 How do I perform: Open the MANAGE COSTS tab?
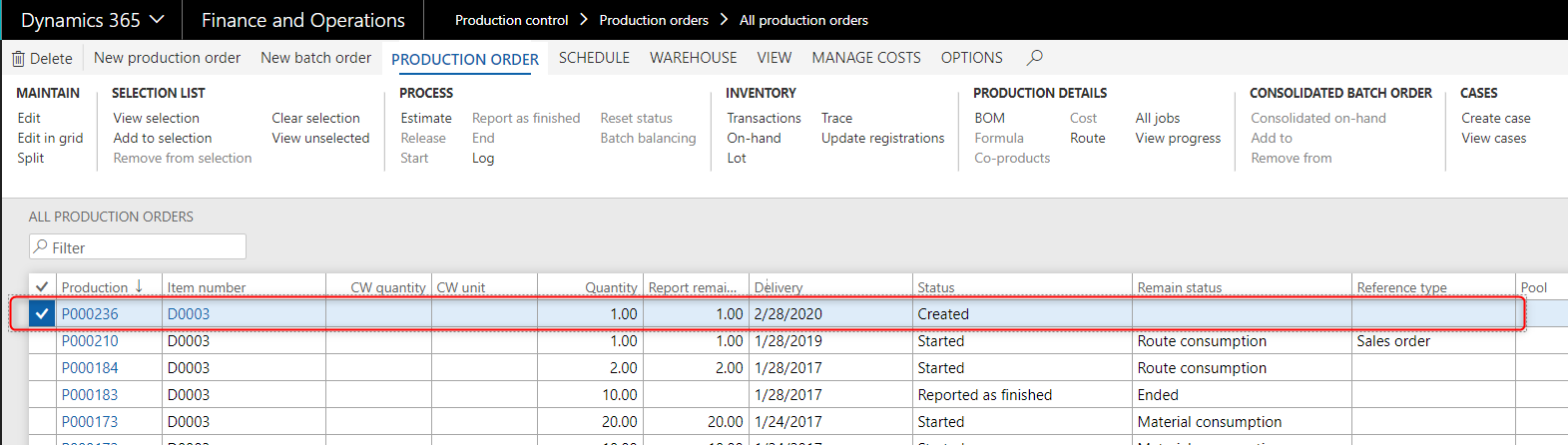click(865, 58)
